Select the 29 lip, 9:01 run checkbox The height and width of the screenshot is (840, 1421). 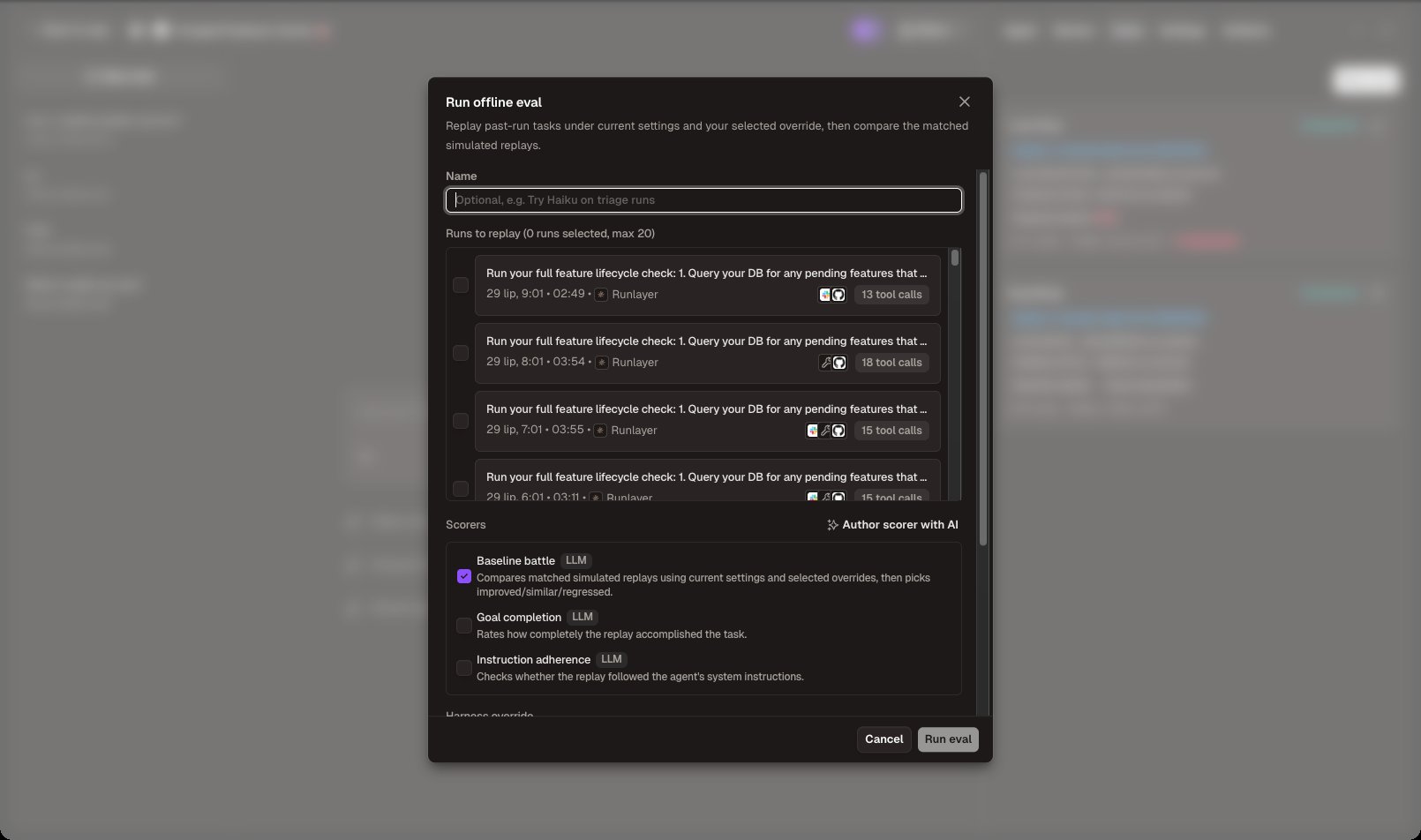[x=461, y=285]
